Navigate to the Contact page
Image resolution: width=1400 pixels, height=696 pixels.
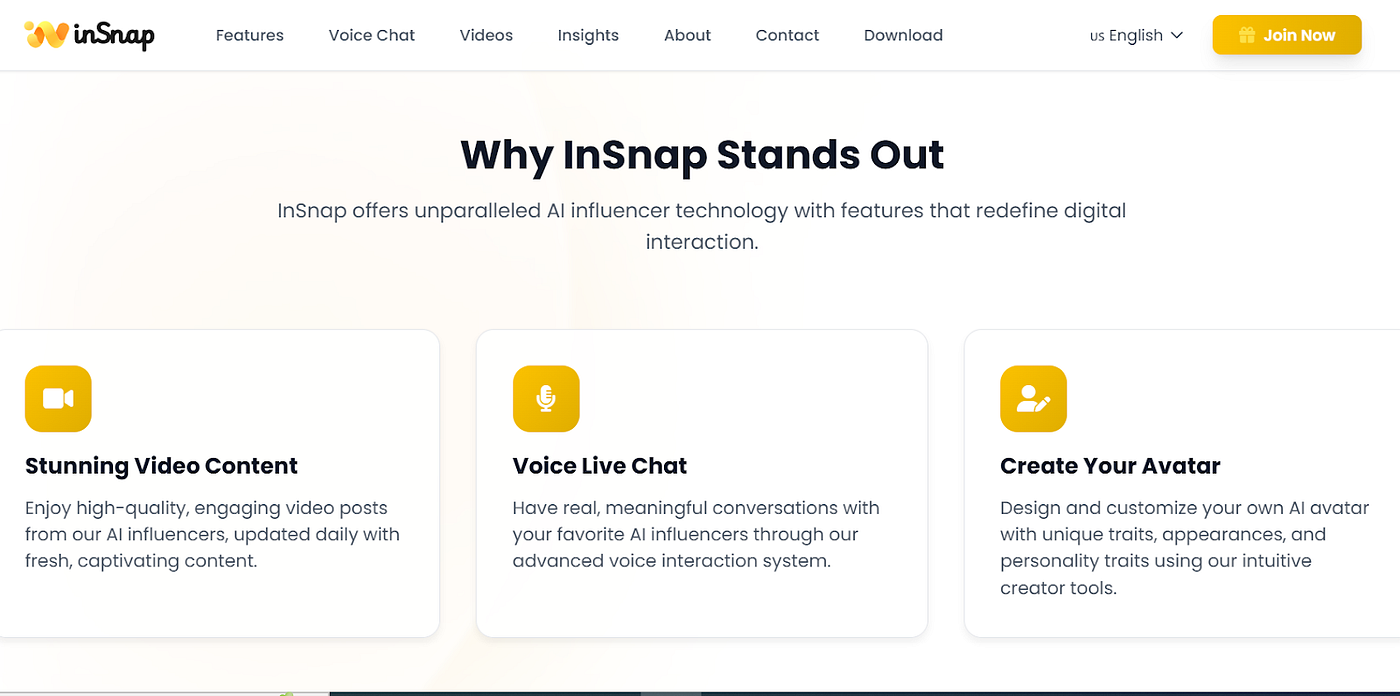click(x=788, y=35)
